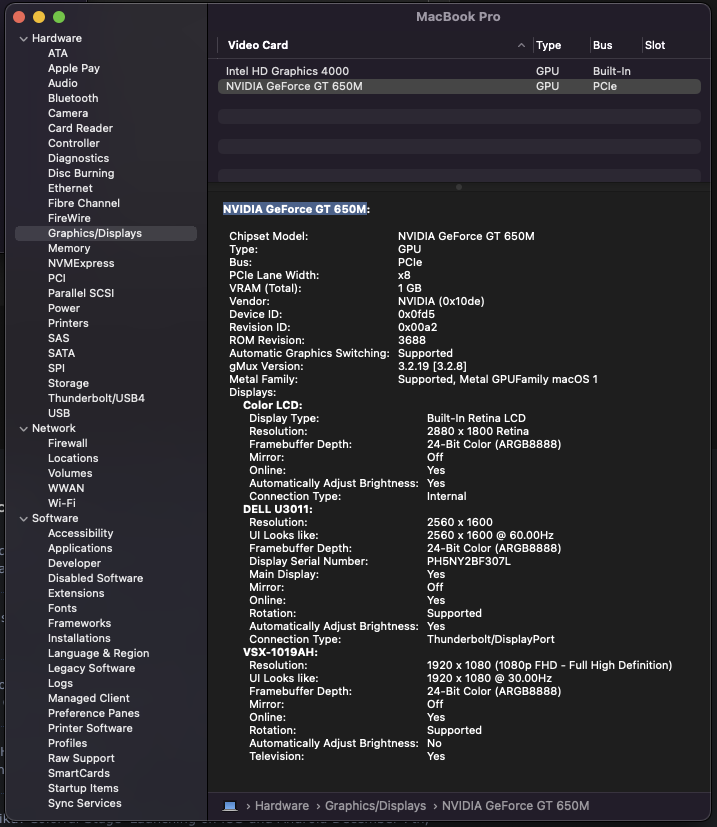Open Memory information
Image resolution: width=717 pixels, height=827 pixels.
(x=69, y=248)
